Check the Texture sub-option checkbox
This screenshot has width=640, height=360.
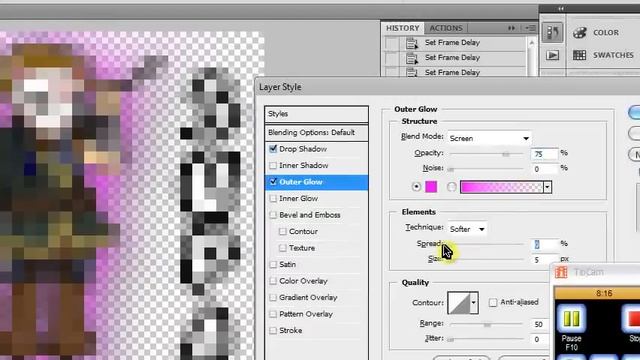(x=282, y=248)
